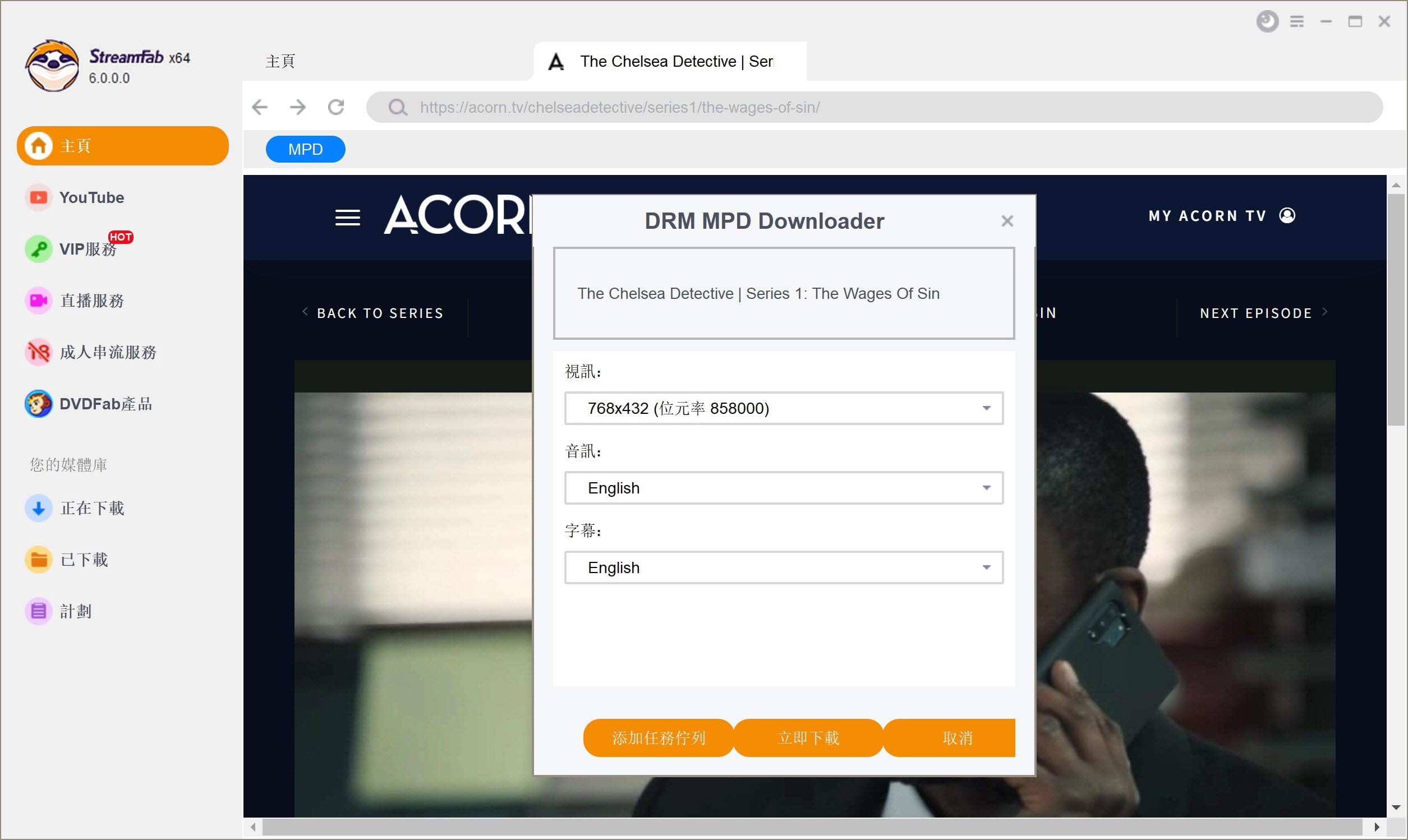This screenshot has width=1408, height=840.
Task: Open the 視訊 resolution dropdown
Action: [x=784, y=408]
